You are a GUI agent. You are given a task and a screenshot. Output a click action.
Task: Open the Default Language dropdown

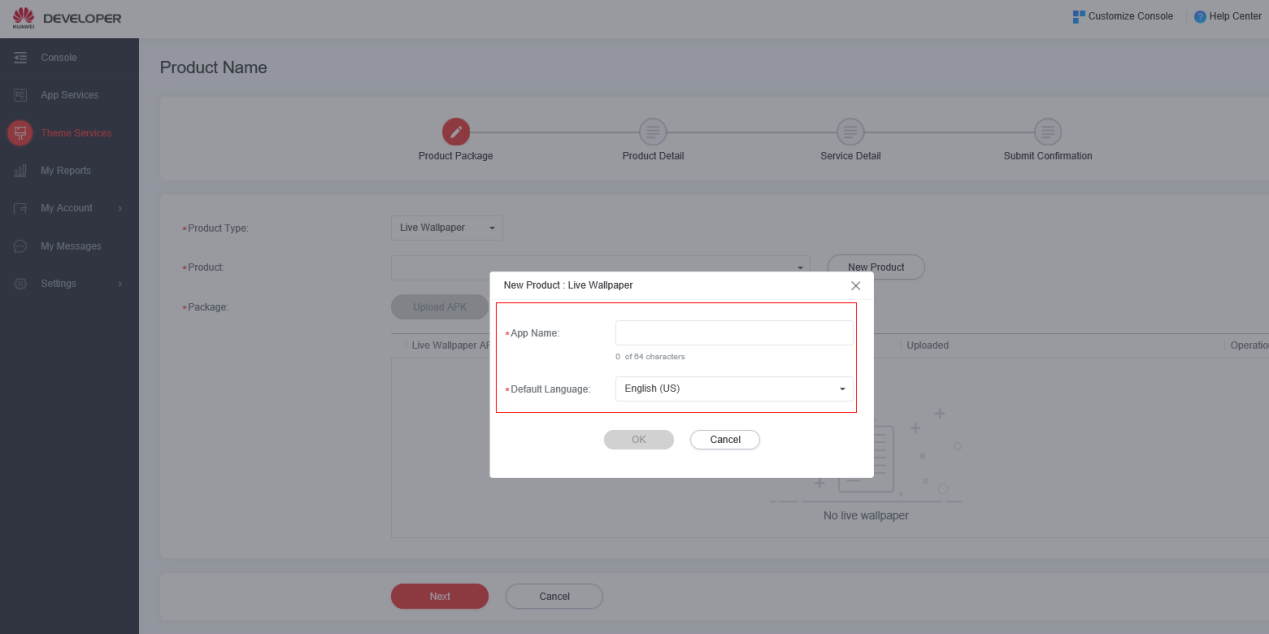[x=734, y=389]
